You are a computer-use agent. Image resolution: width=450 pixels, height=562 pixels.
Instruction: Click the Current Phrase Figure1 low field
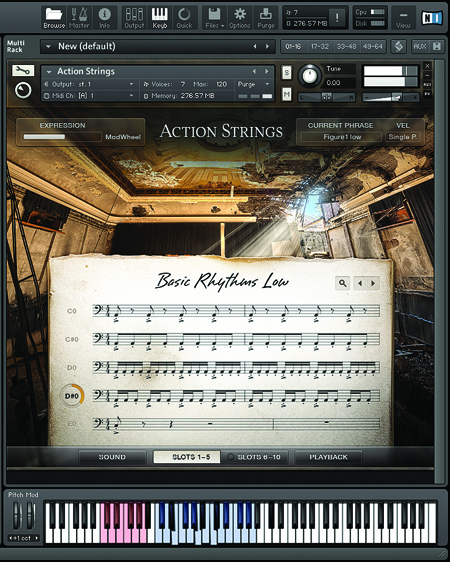pos(341,137)
